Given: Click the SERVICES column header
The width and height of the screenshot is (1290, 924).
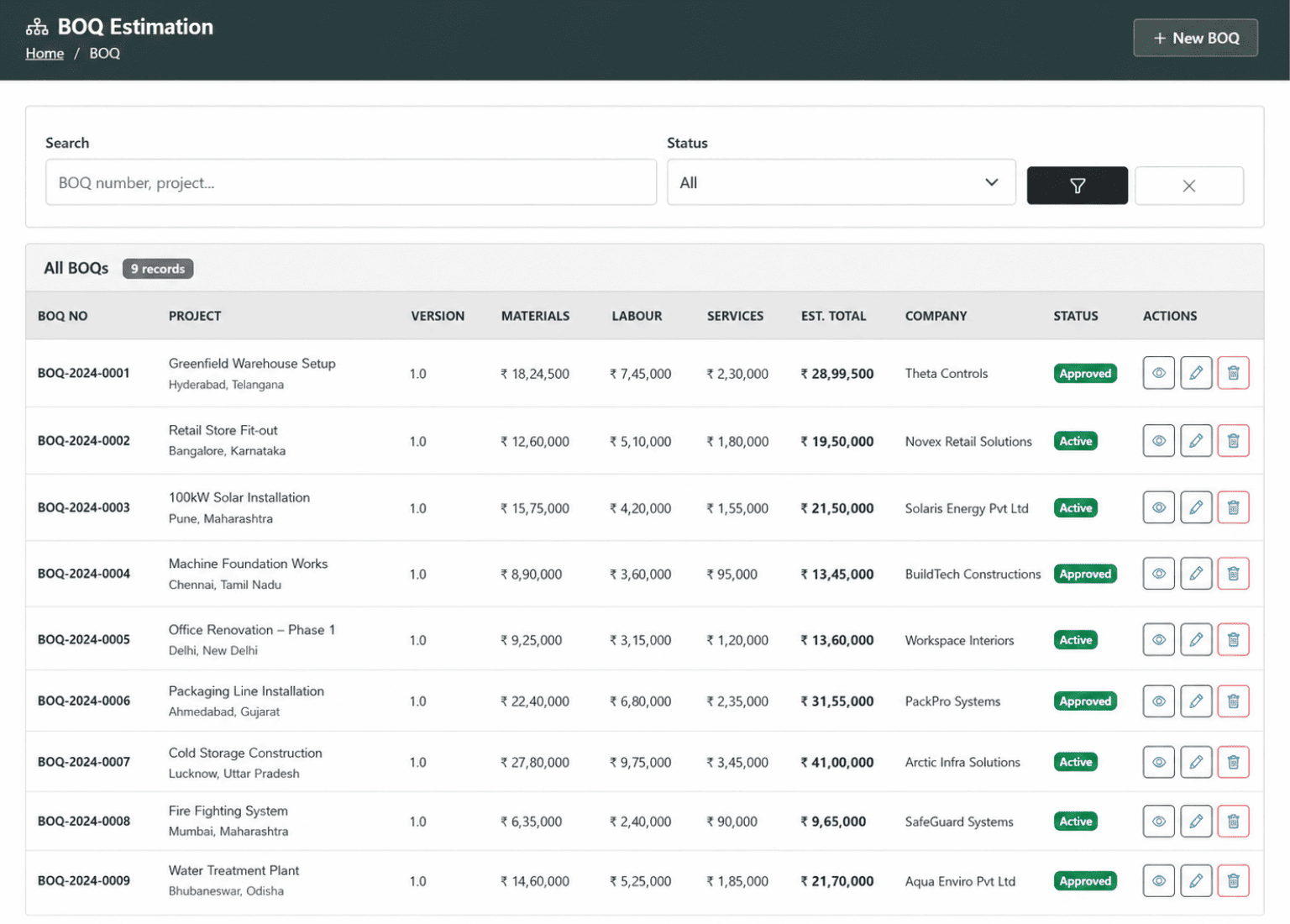Looking at the screenshot, I should click(735, 316).
